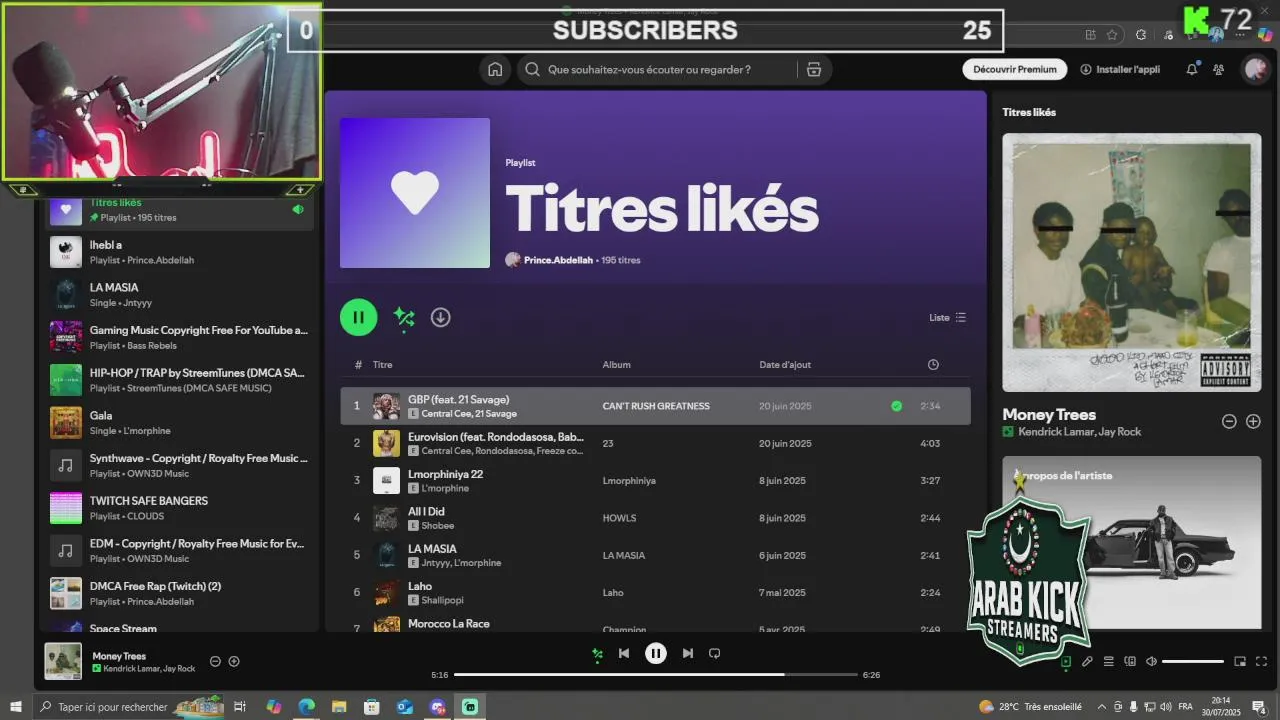Click Installer l'appli link
The height and width of the screenshot is (720, 1280).
(x=1120, y=70)
